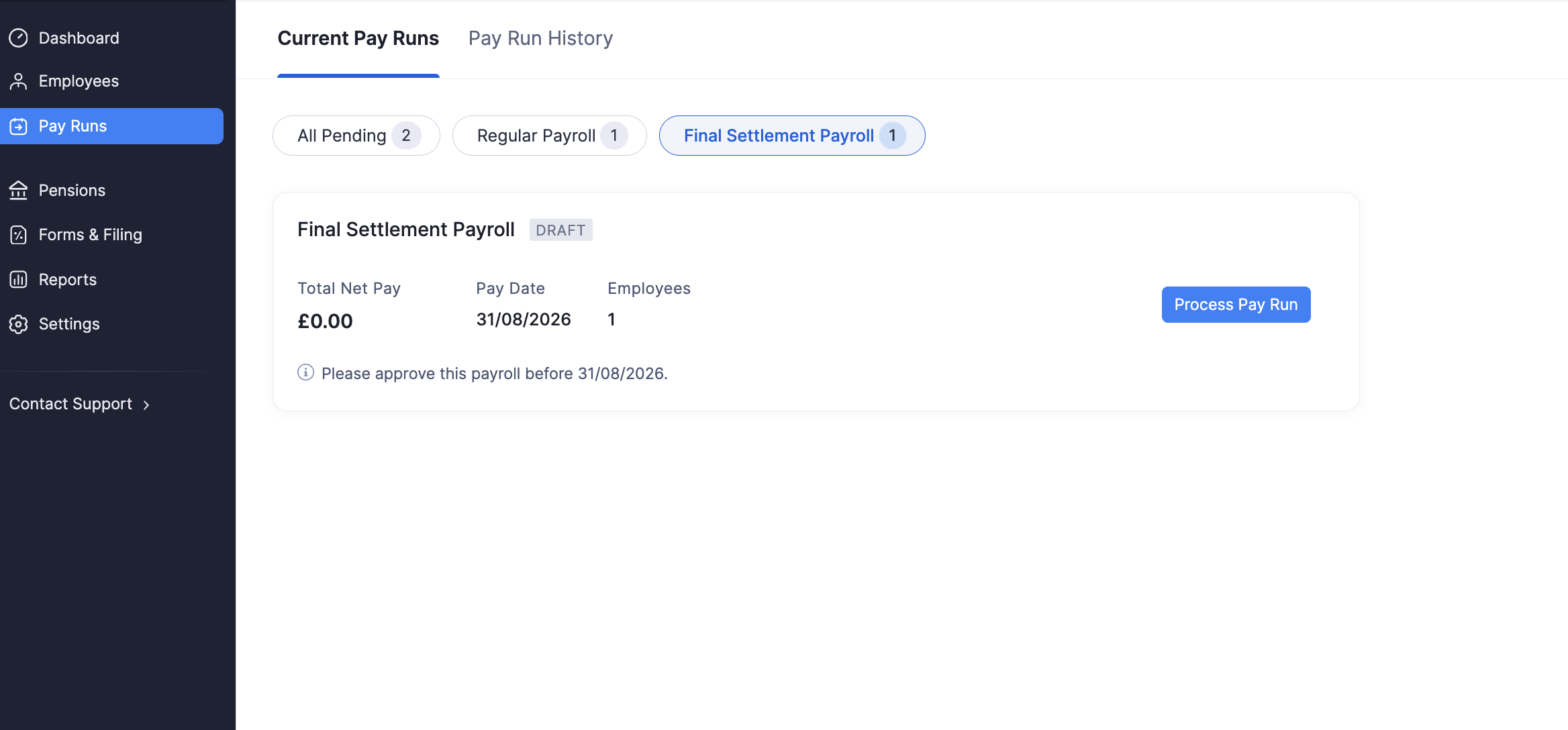Click the info icon beside the approval notice
Screen dimensions: 1568x730
[x=305, y=372]
